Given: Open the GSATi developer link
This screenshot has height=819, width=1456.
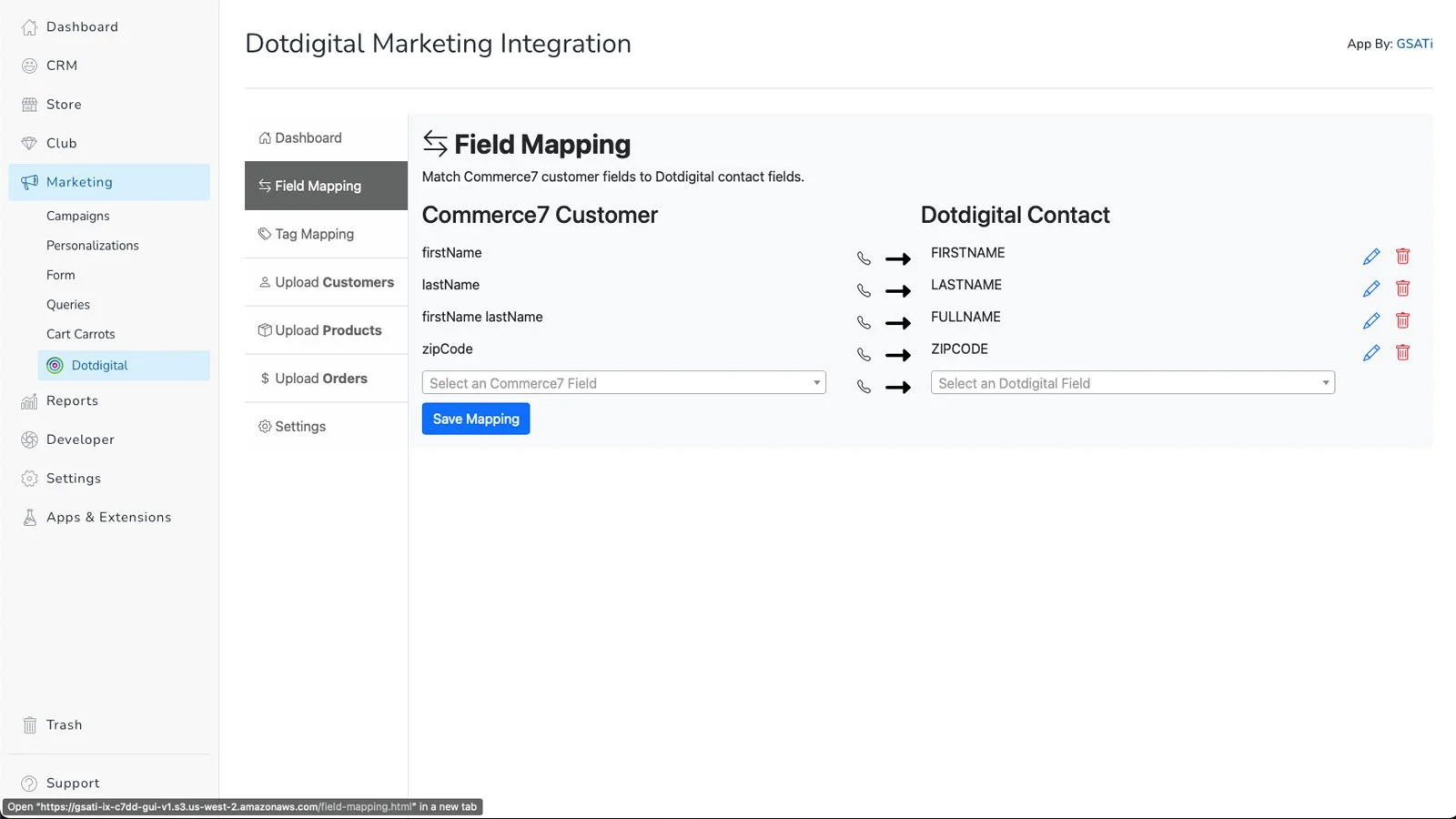Looking at the screenshot, I should 1414,44.
